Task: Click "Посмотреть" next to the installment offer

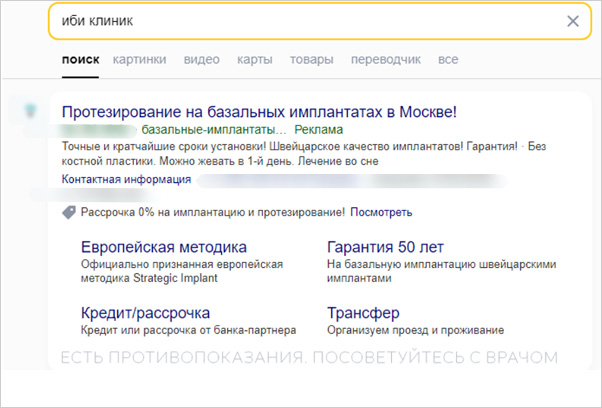Action: coord(381,212)
